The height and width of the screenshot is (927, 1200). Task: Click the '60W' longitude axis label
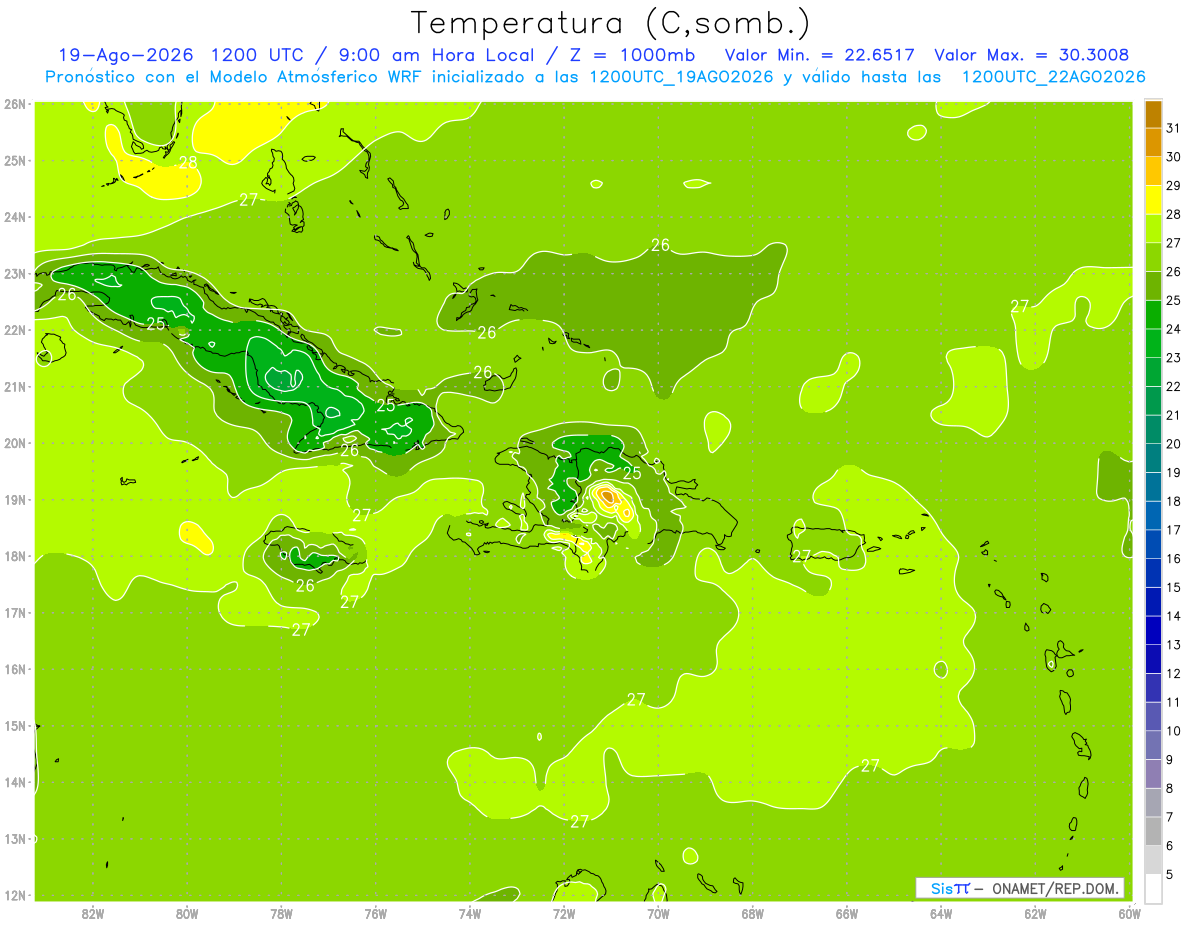(x=1129, y=913)
